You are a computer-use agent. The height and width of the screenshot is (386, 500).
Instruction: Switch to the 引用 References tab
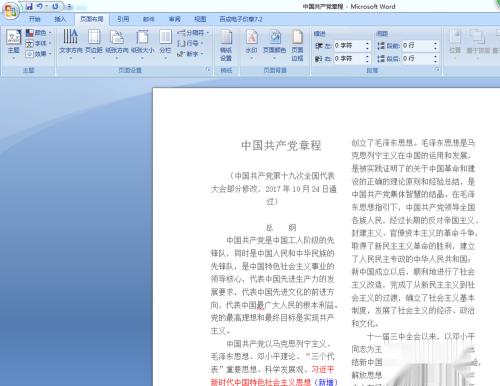(123, 19)
